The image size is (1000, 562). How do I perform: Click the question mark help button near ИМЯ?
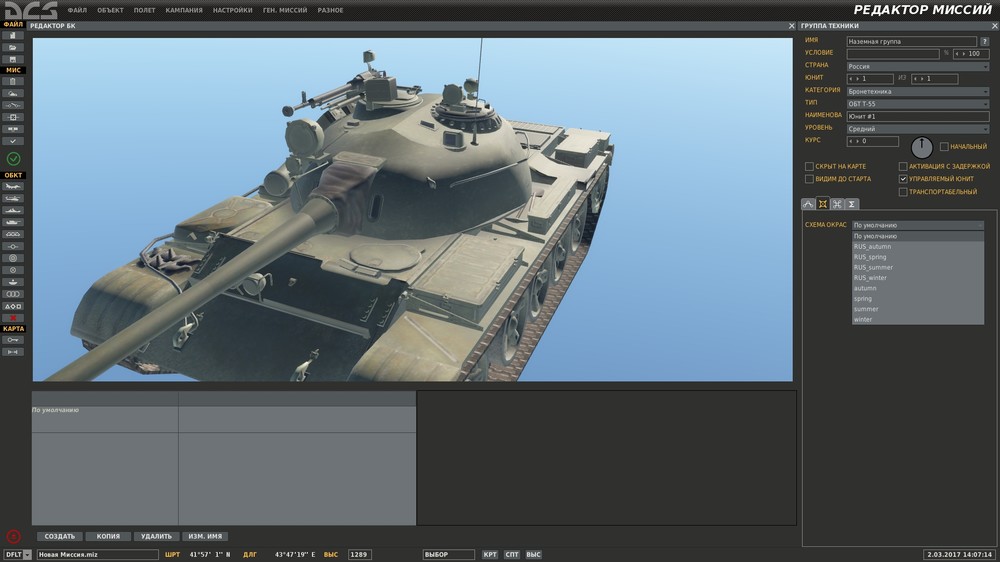coord(984,41)
